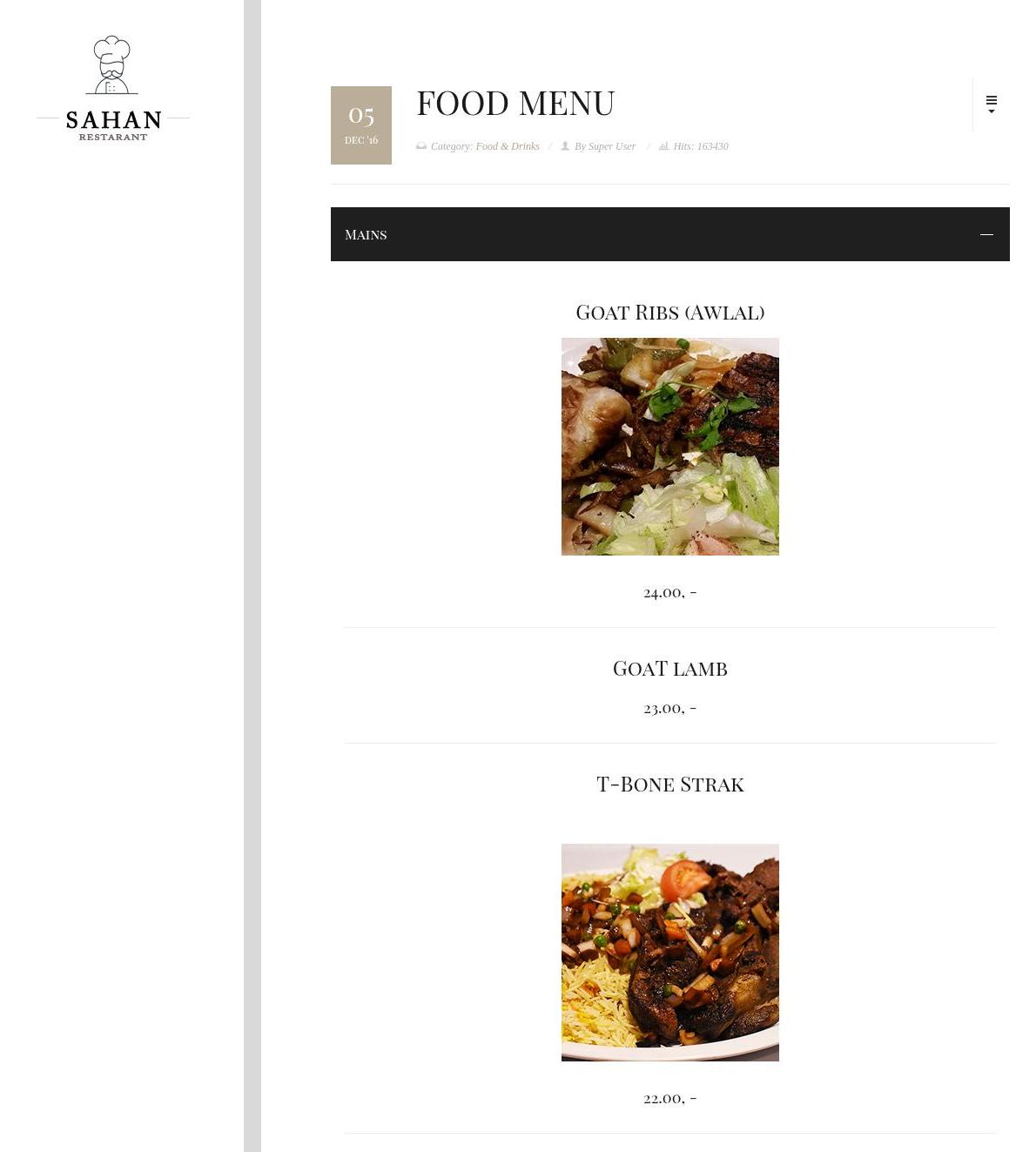Collapse the Mains accordion with minus icon

[x=986, y=234]
